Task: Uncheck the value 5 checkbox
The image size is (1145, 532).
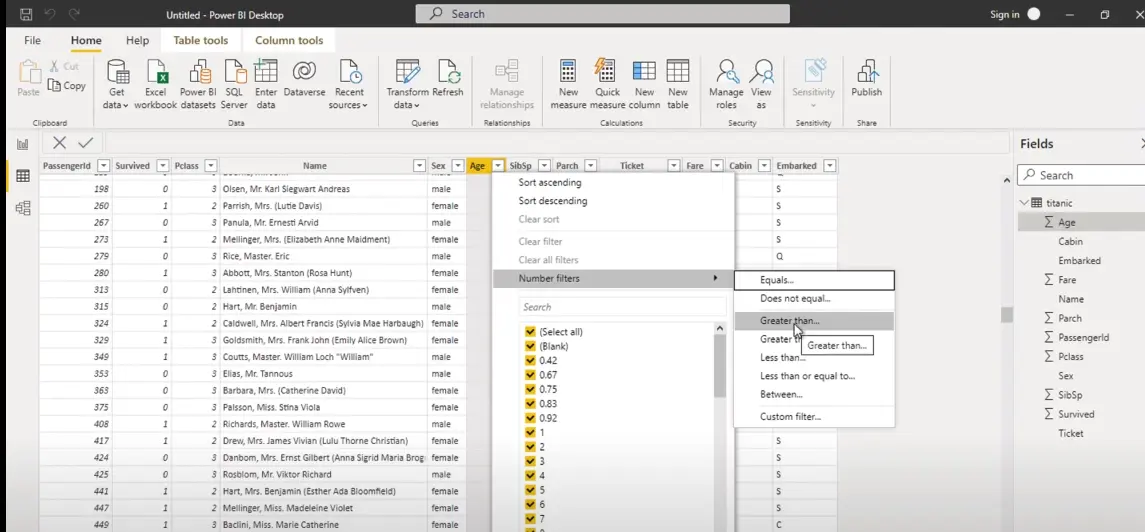Action: (x=530, y=490)
